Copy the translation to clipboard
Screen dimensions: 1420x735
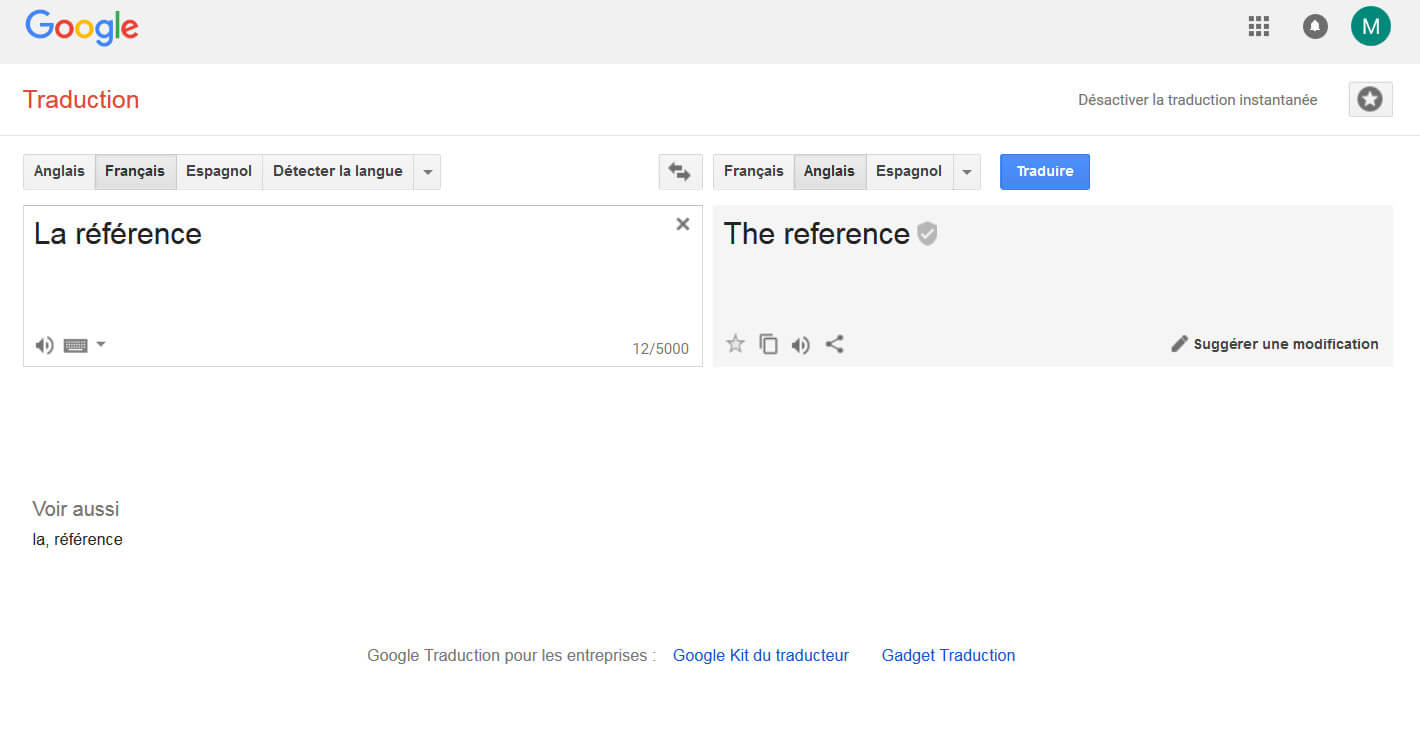point(768,344)
